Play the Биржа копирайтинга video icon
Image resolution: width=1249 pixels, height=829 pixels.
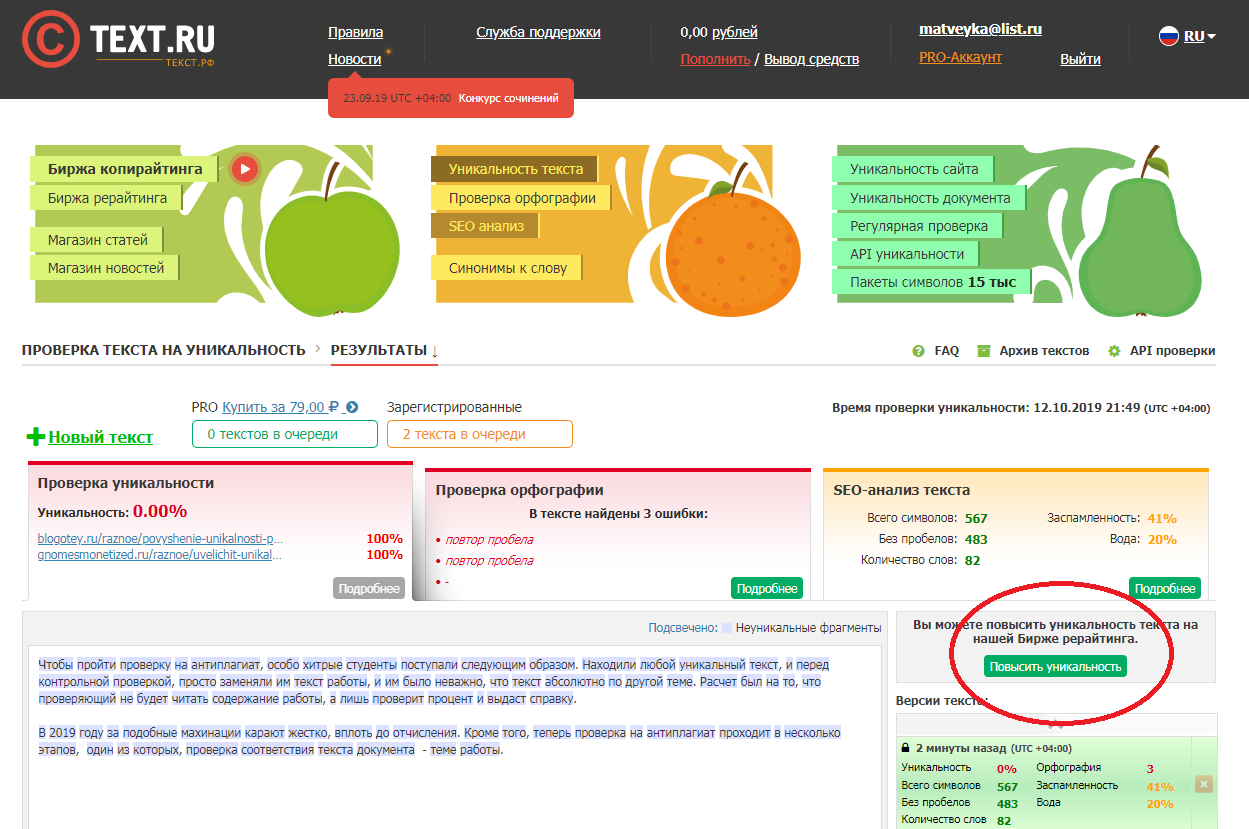click(244, 168)
